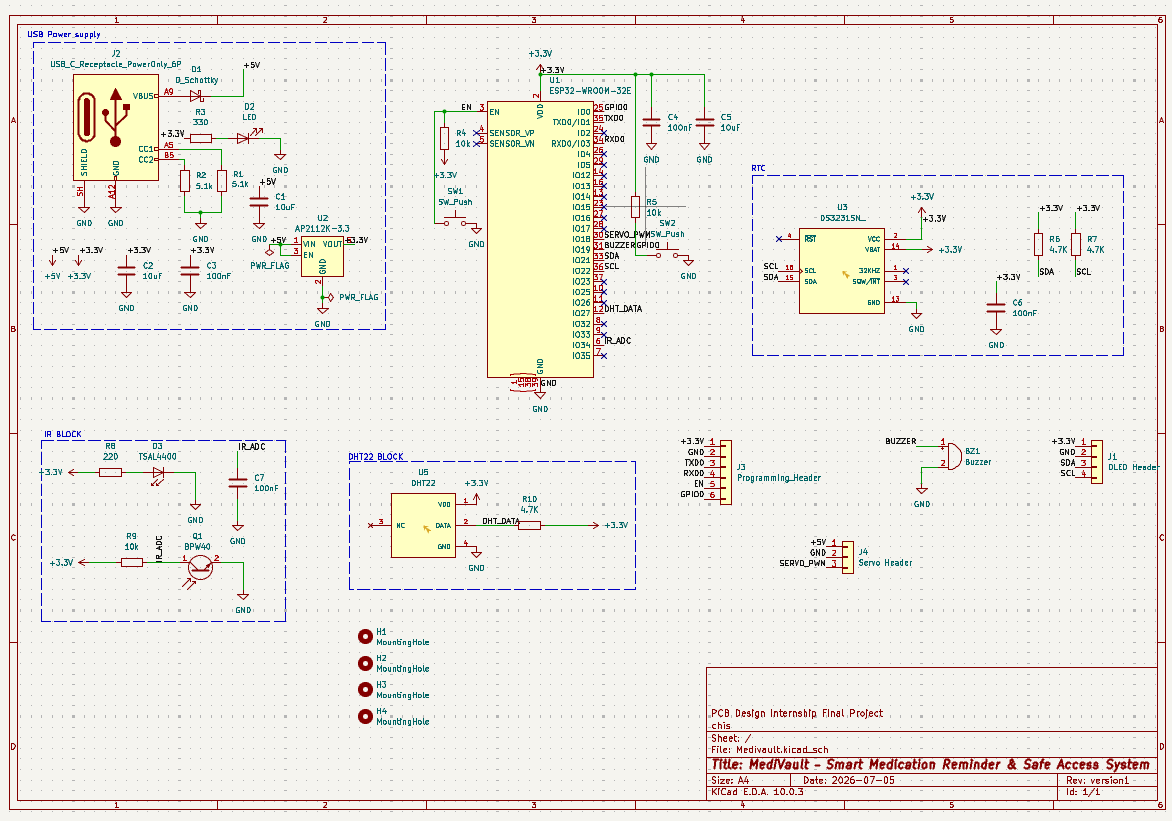Image resolution: width=1172 pixels, height=821 pixels.
Task: Select push button SW2 symbol
Action: click(x=667, y=252)
